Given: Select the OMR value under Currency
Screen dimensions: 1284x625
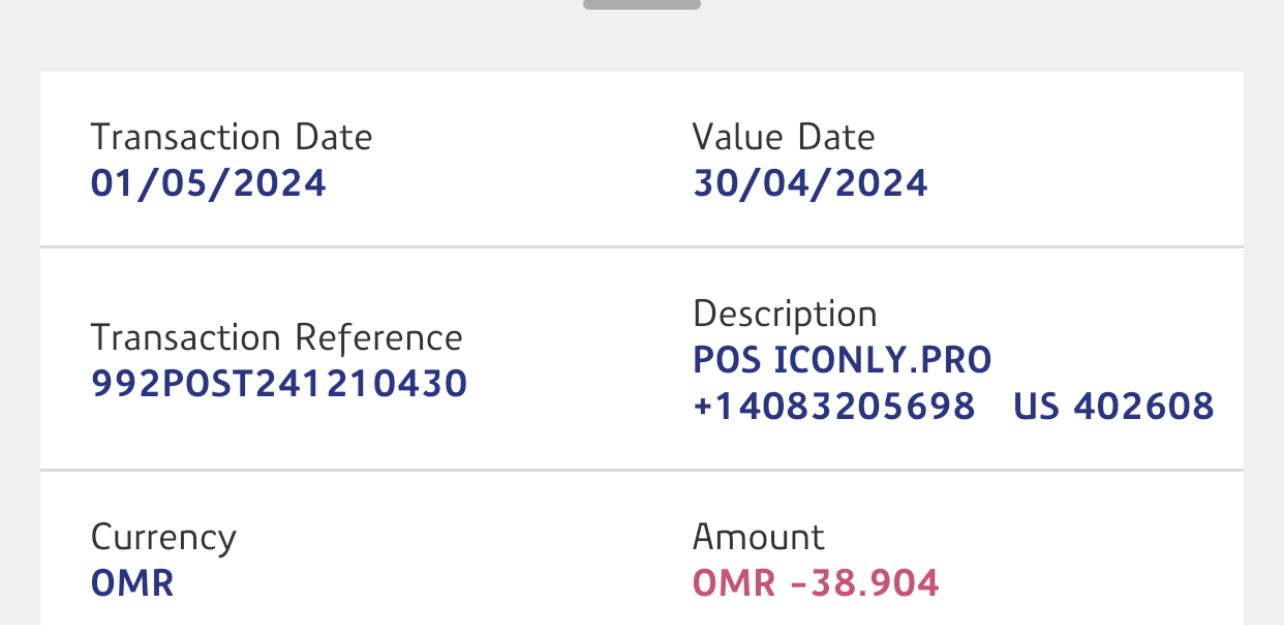Looking at the screenshot, I should click(x=132, y=584).
